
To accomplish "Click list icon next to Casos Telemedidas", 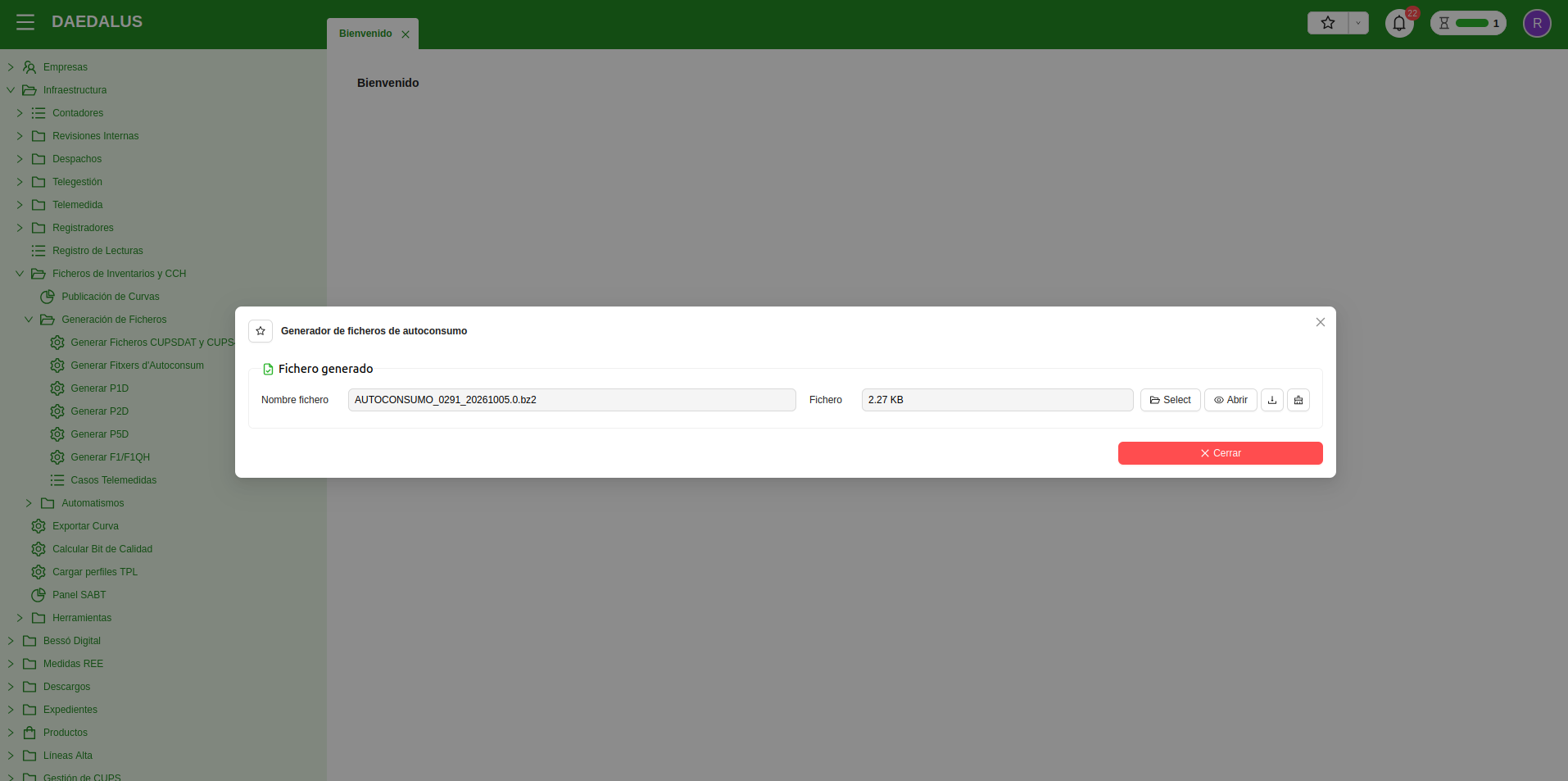I will point(57,480).
